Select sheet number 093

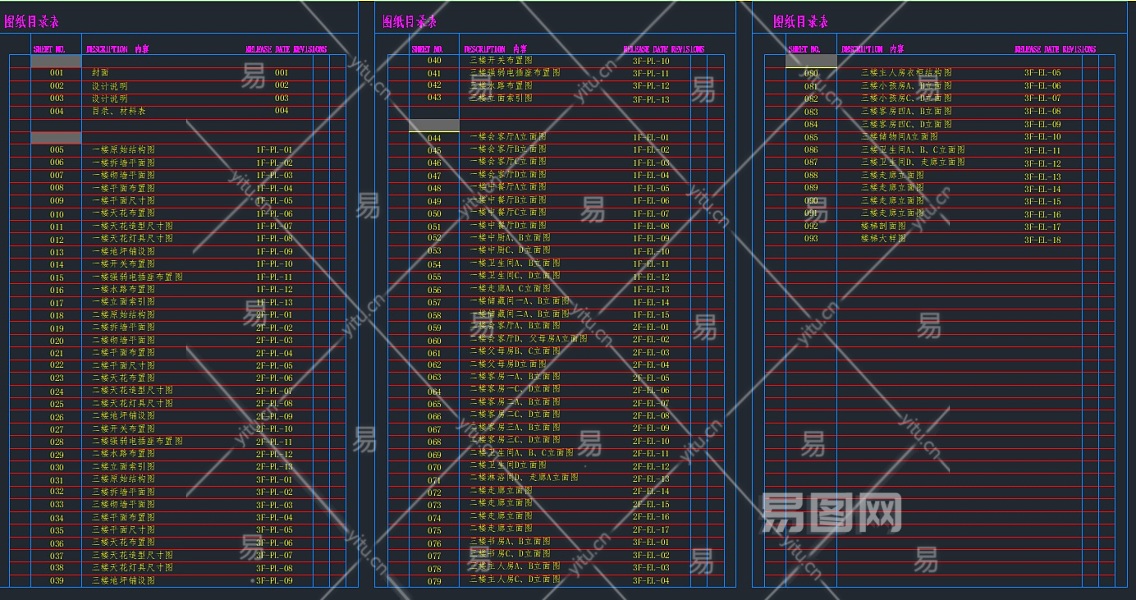811,238
